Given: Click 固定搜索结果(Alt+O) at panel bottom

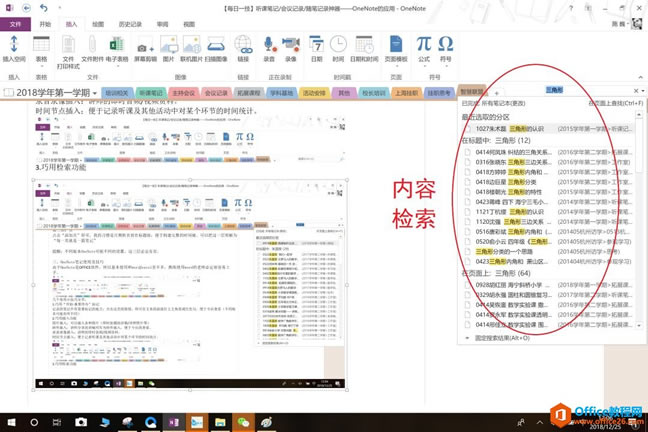Looking at the screenshot, I should pyautogui.click(x=502, y=338).
